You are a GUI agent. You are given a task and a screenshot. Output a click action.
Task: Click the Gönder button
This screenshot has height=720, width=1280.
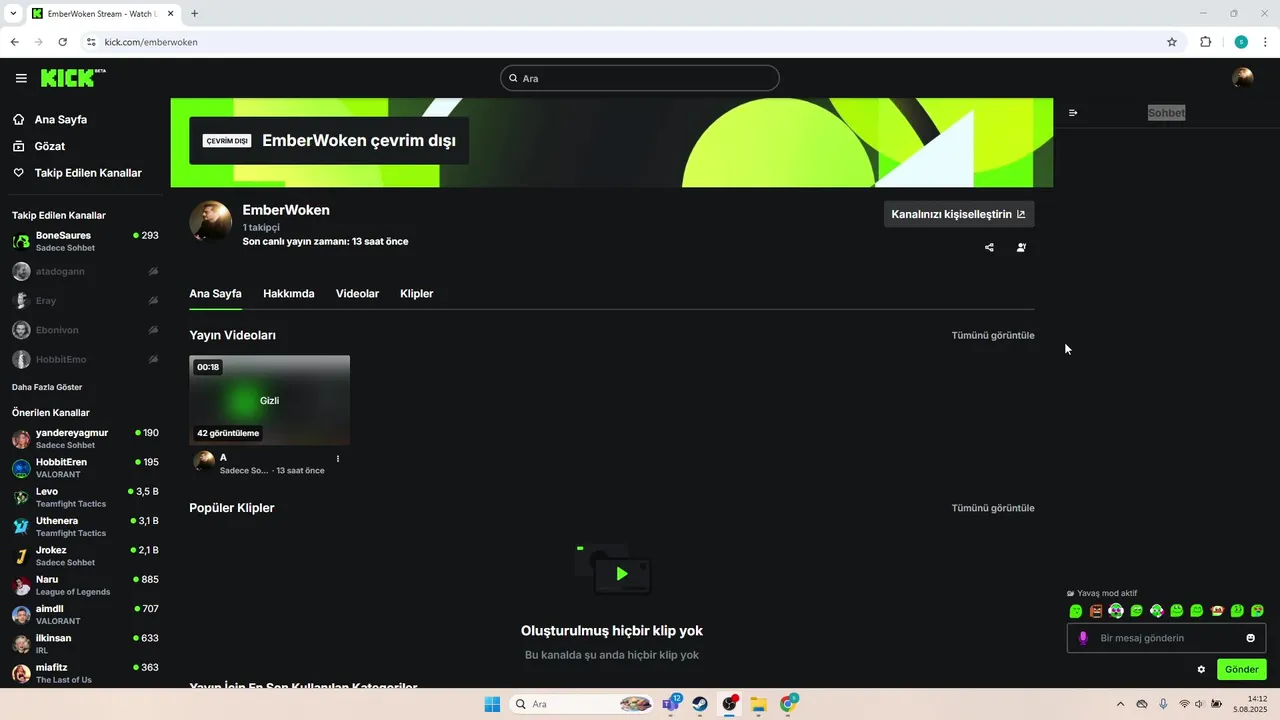coord(1242,670)
